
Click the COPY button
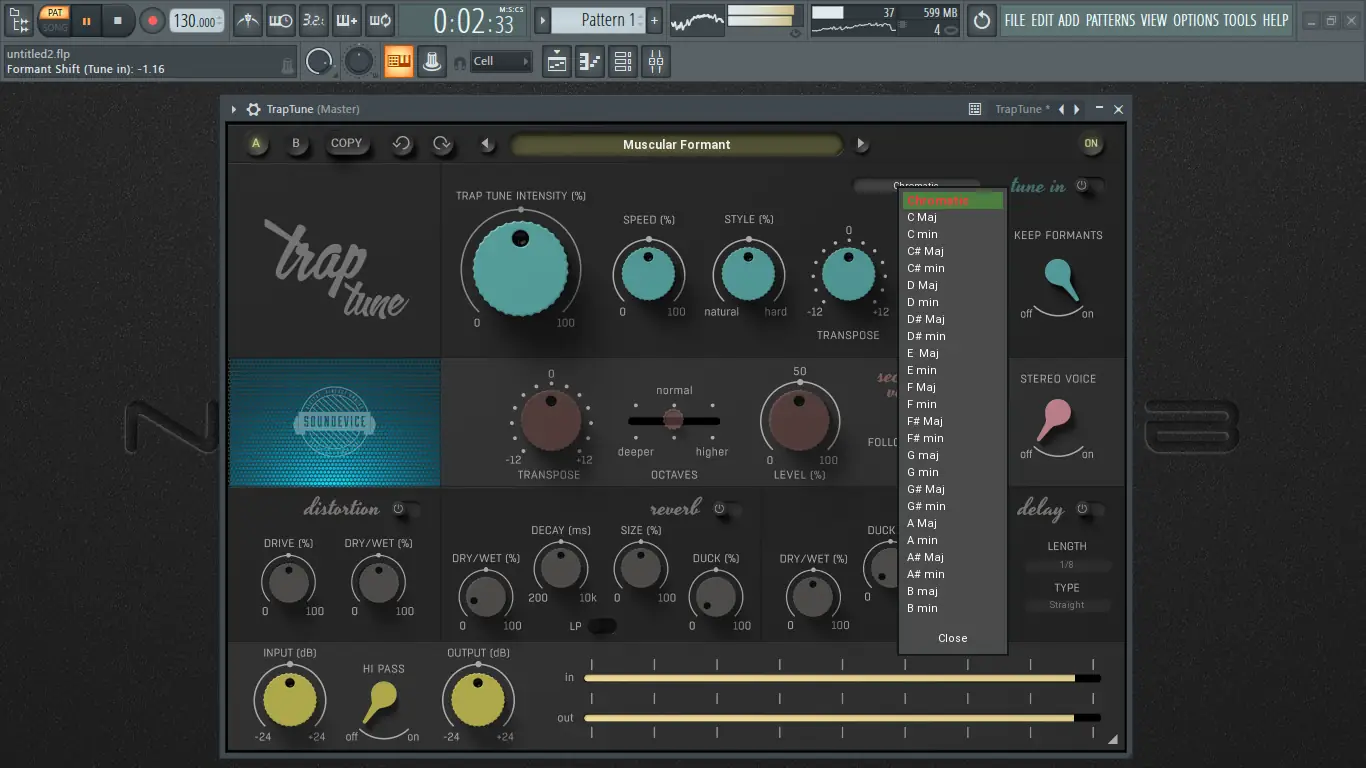[346, 143]
